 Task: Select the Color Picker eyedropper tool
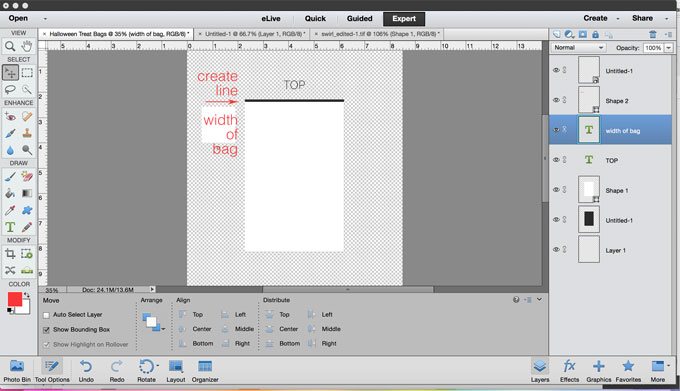tap(10, 210)
